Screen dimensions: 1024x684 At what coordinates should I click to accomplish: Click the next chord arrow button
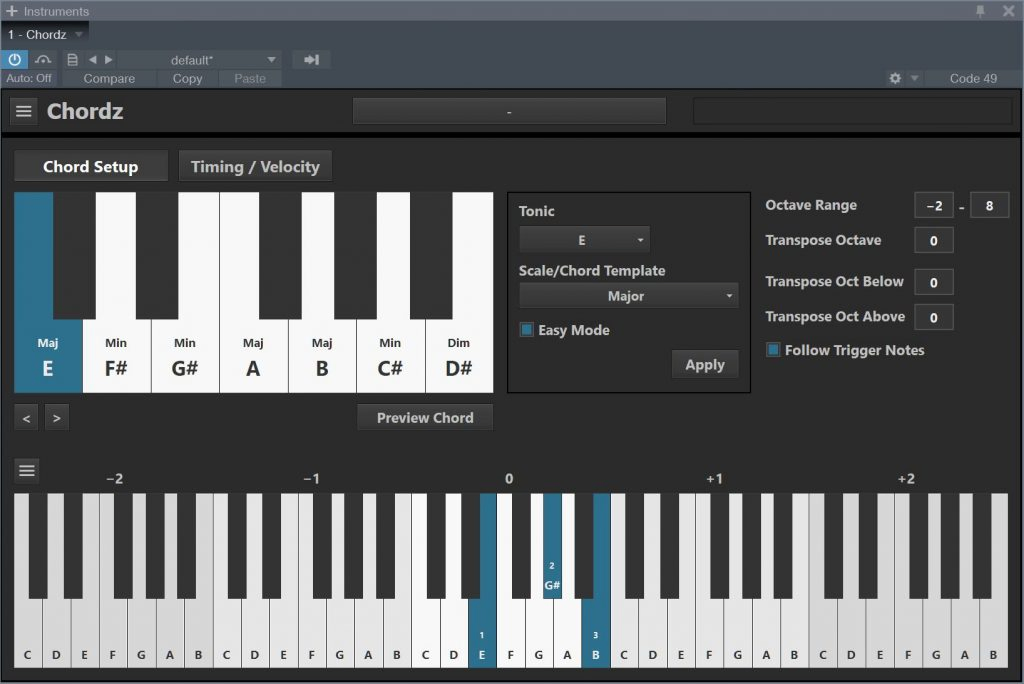pyautogui.click(x=57, y=418)
